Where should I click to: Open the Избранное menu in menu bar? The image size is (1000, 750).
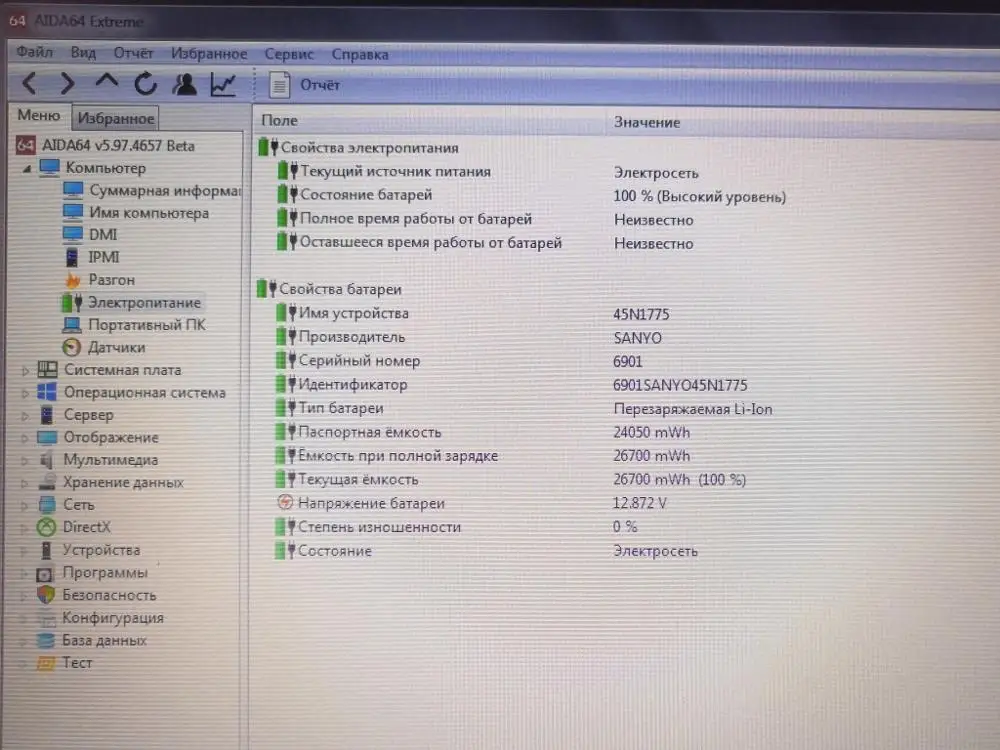[x=209, y=54]
